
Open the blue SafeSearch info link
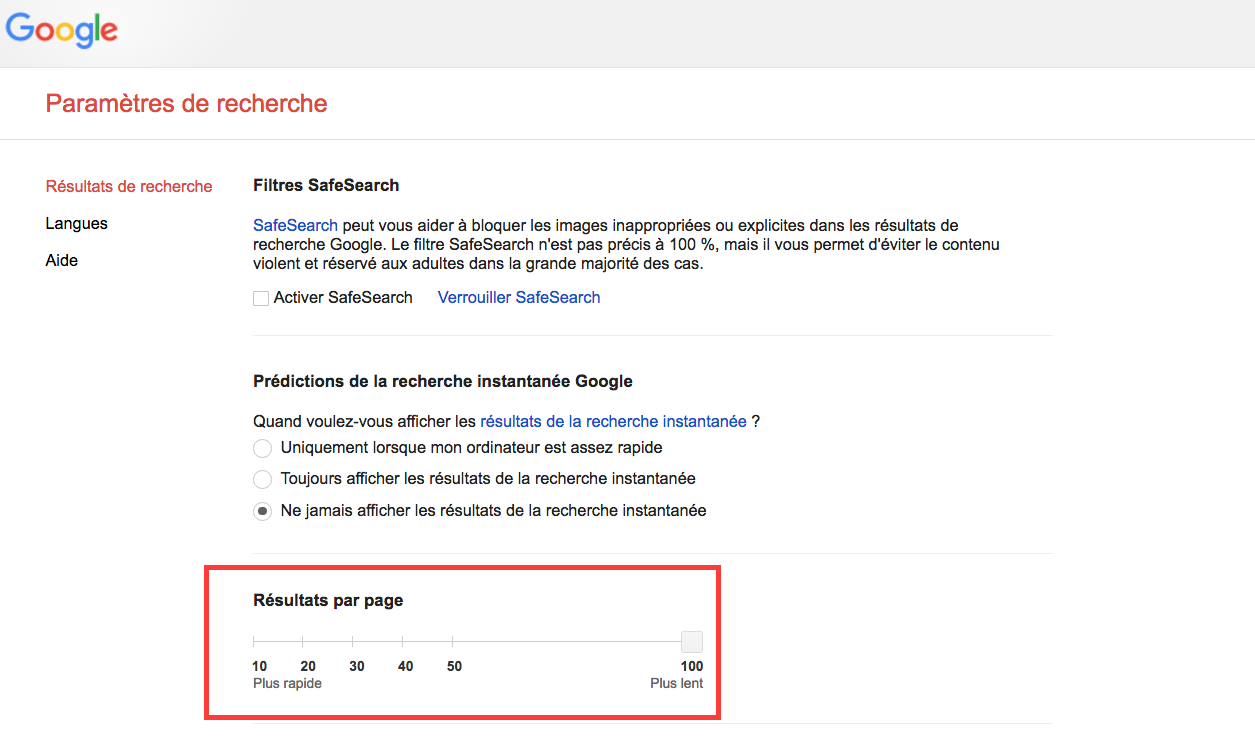[295, 226]
